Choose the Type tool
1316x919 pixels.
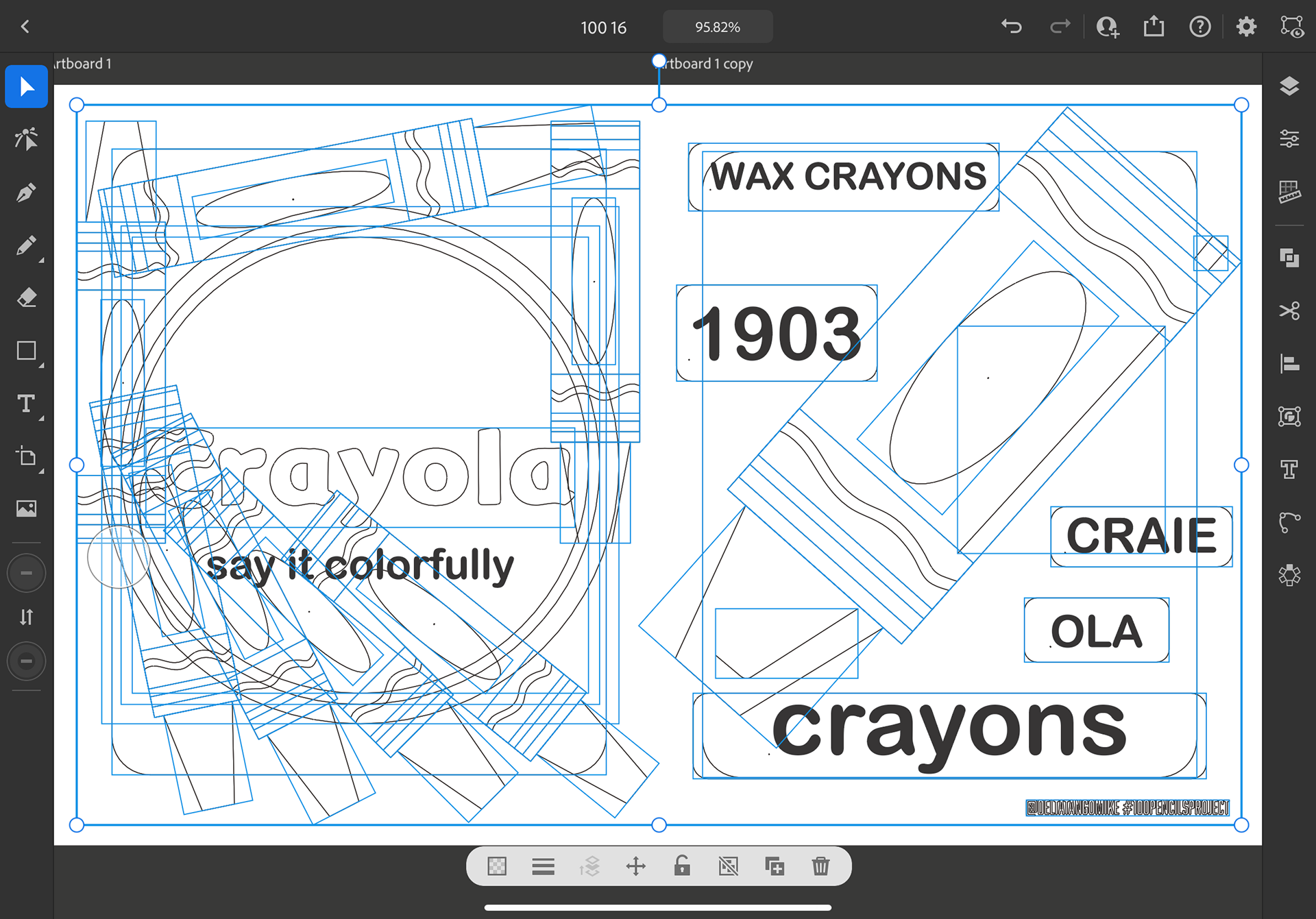[26, 404]
